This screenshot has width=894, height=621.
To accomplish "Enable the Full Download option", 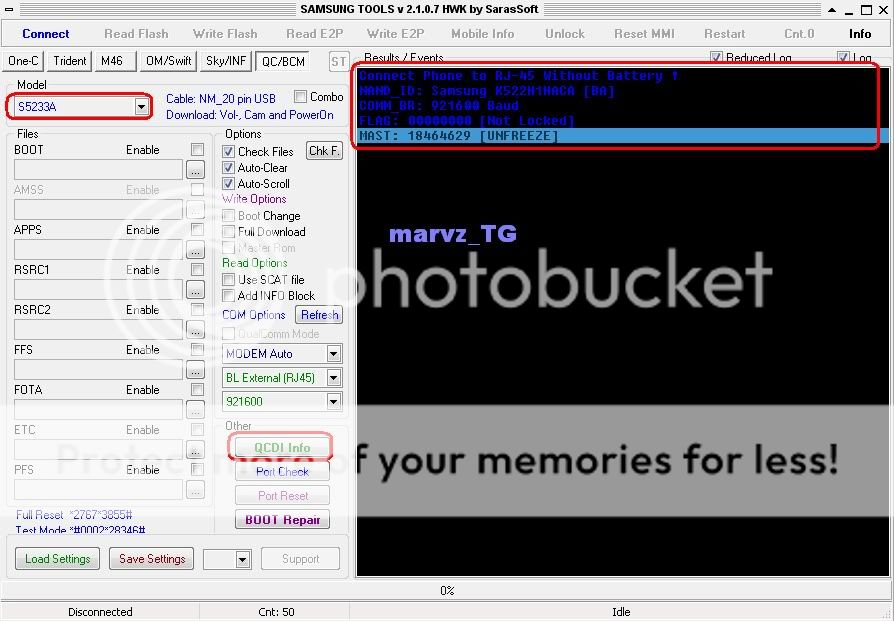I will [x=228, y=232].
